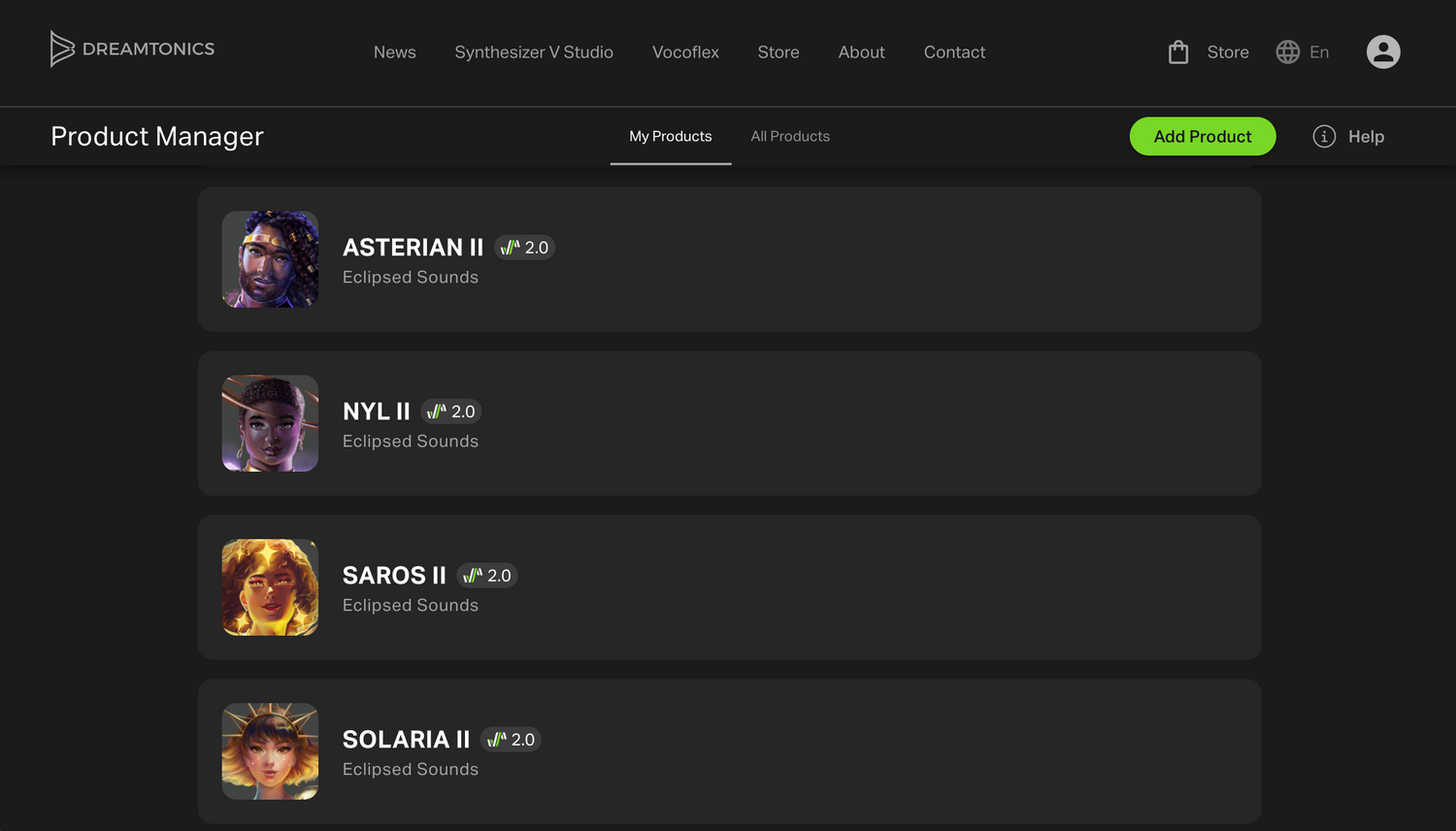Click the globe language icon
The width and height of the screenshot is (1456, 831).
[1288, 52]
